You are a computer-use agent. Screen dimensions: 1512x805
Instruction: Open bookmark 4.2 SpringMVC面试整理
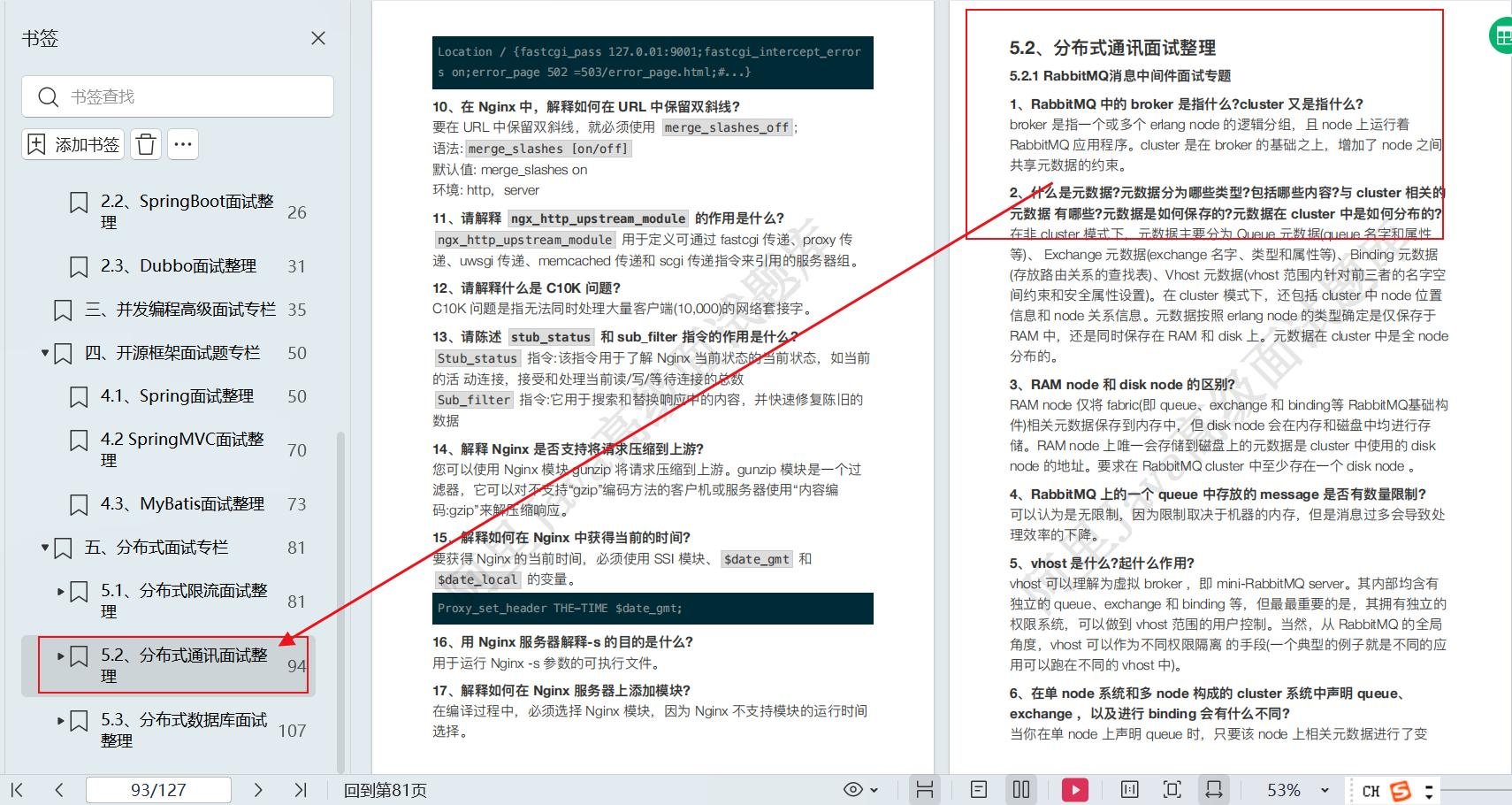point(182,449)
